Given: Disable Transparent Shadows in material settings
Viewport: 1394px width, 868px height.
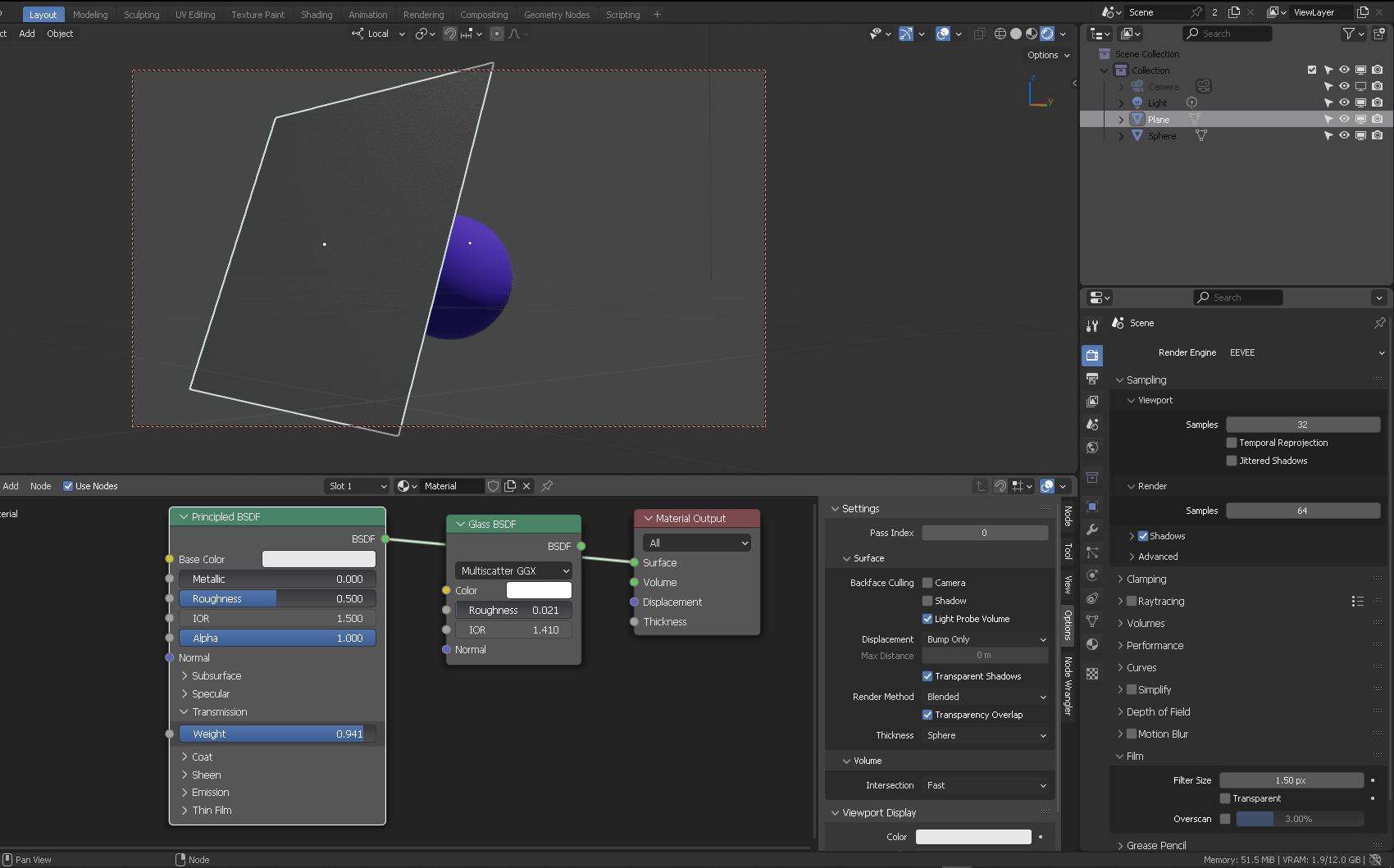Looking at the screenshot, I should 927,676.
